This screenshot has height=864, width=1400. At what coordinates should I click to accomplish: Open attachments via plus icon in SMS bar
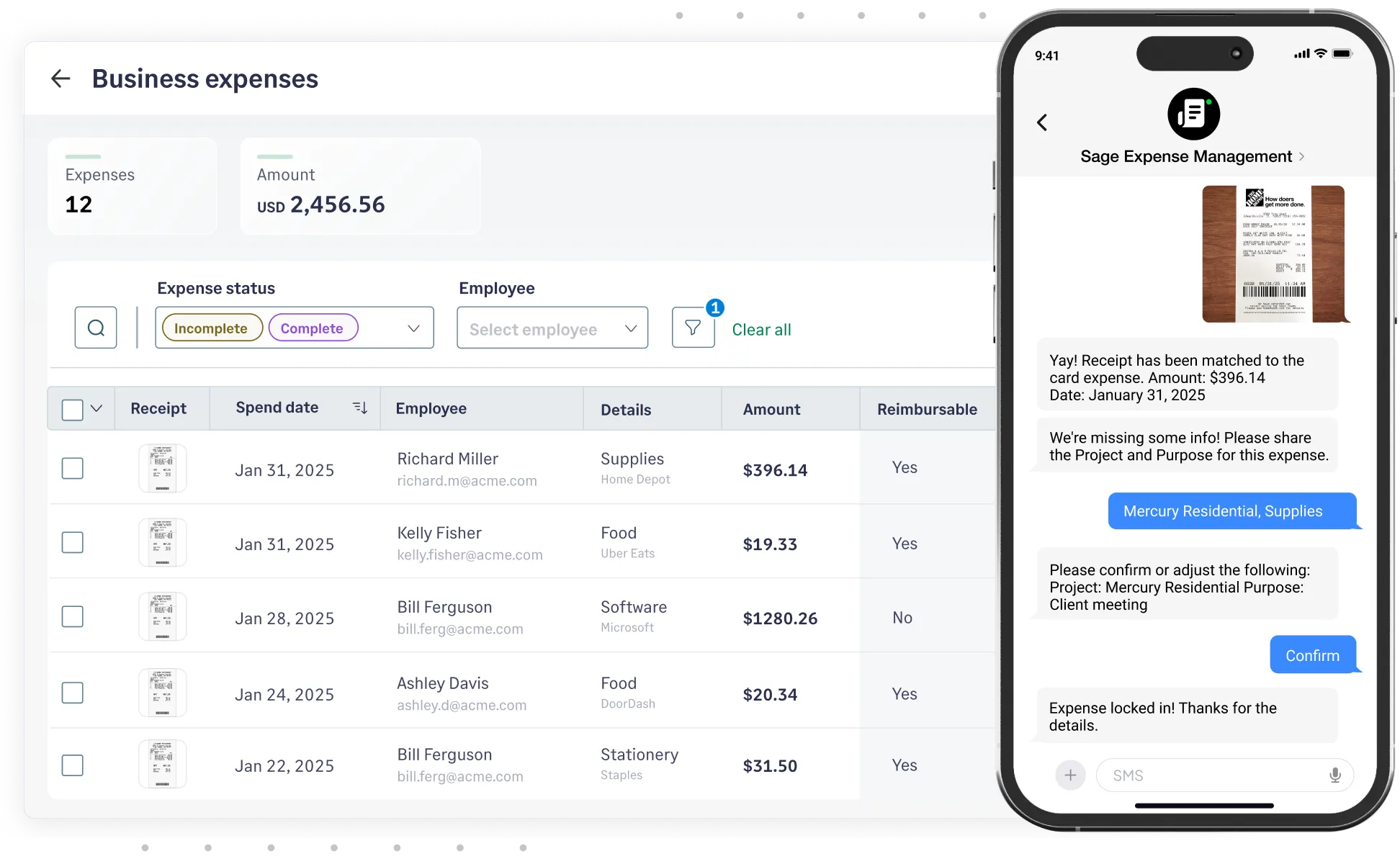[1071, 775]
